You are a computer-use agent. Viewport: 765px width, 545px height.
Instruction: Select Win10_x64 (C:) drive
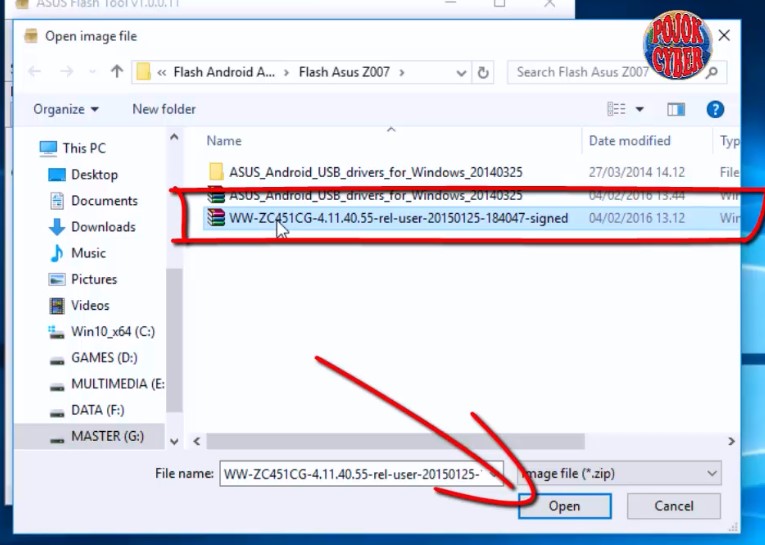113,331
